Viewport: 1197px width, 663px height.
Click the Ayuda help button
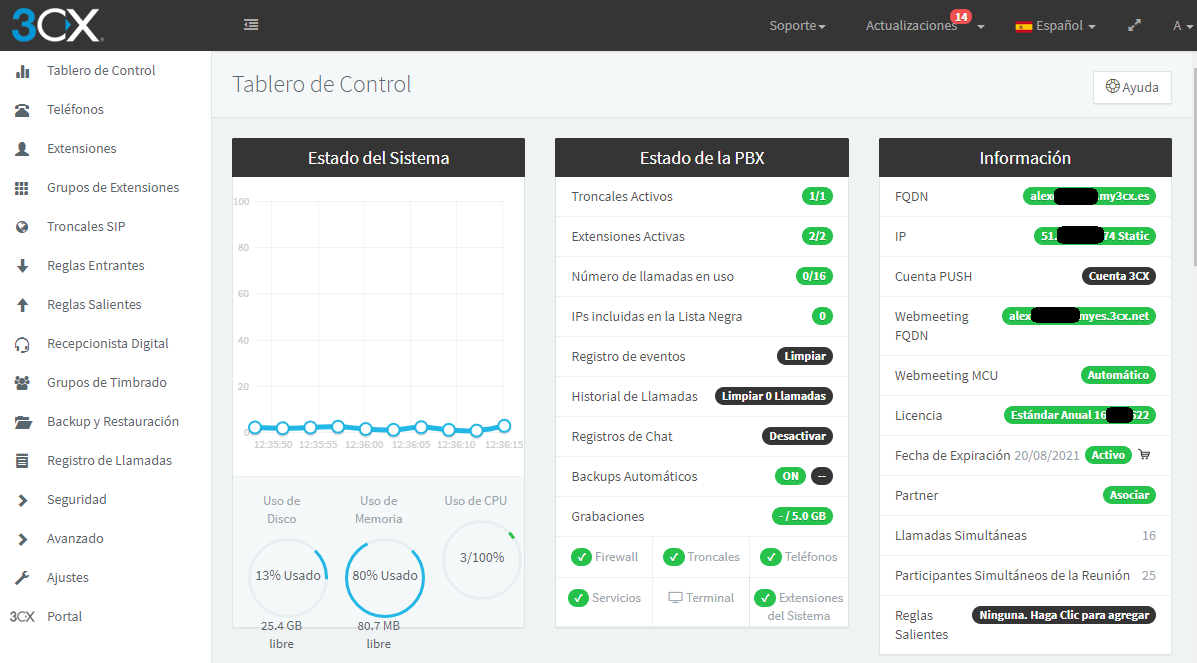click(x=1132, y=87)
